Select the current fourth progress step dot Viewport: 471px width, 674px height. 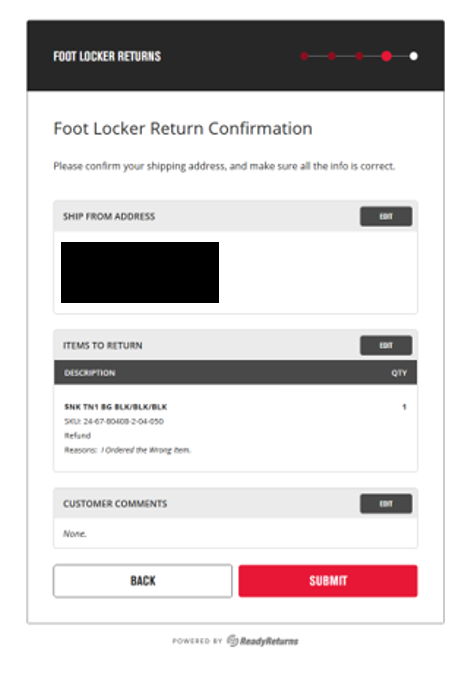(386, 56)
